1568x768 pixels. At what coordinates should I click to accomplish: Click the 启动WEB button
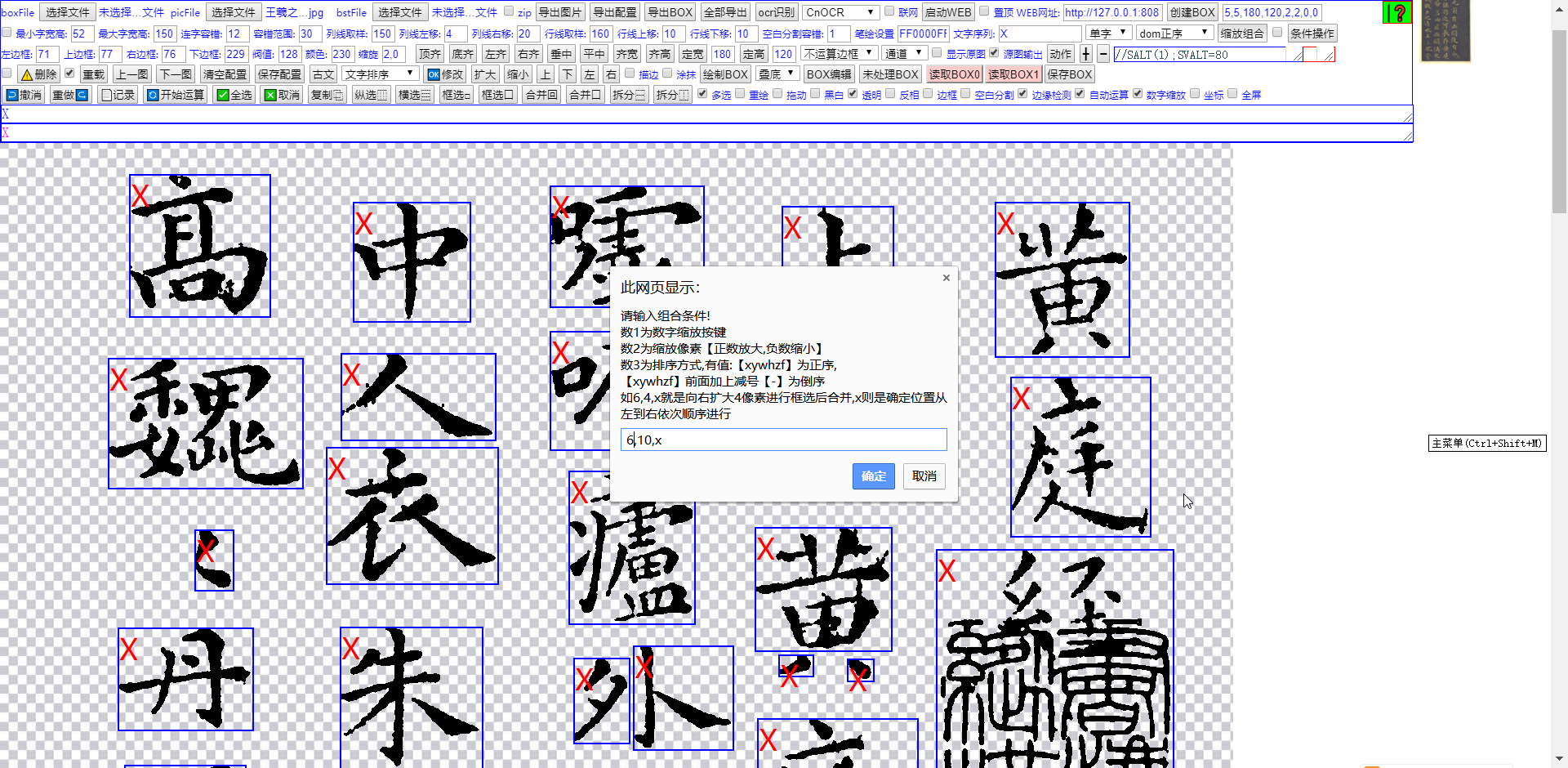tap(947, 12)
